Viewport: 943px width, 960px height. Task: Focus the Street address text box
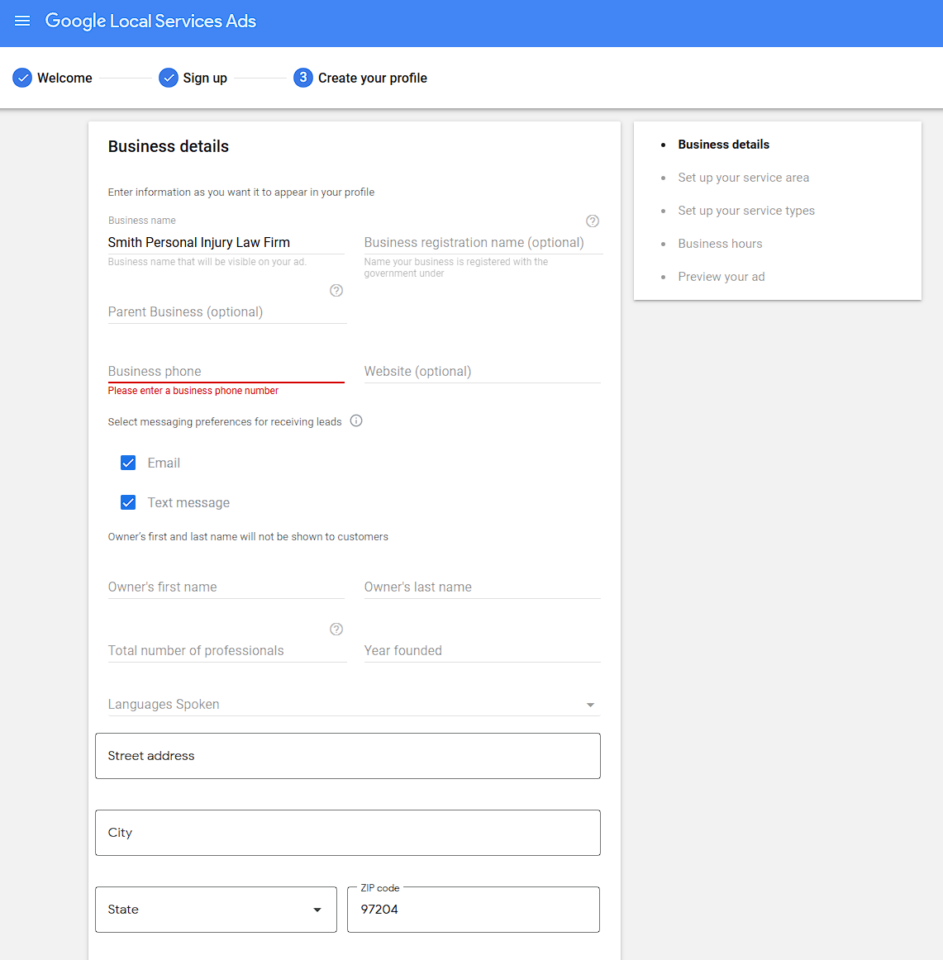pyautogui.click(x=347, y=756)
